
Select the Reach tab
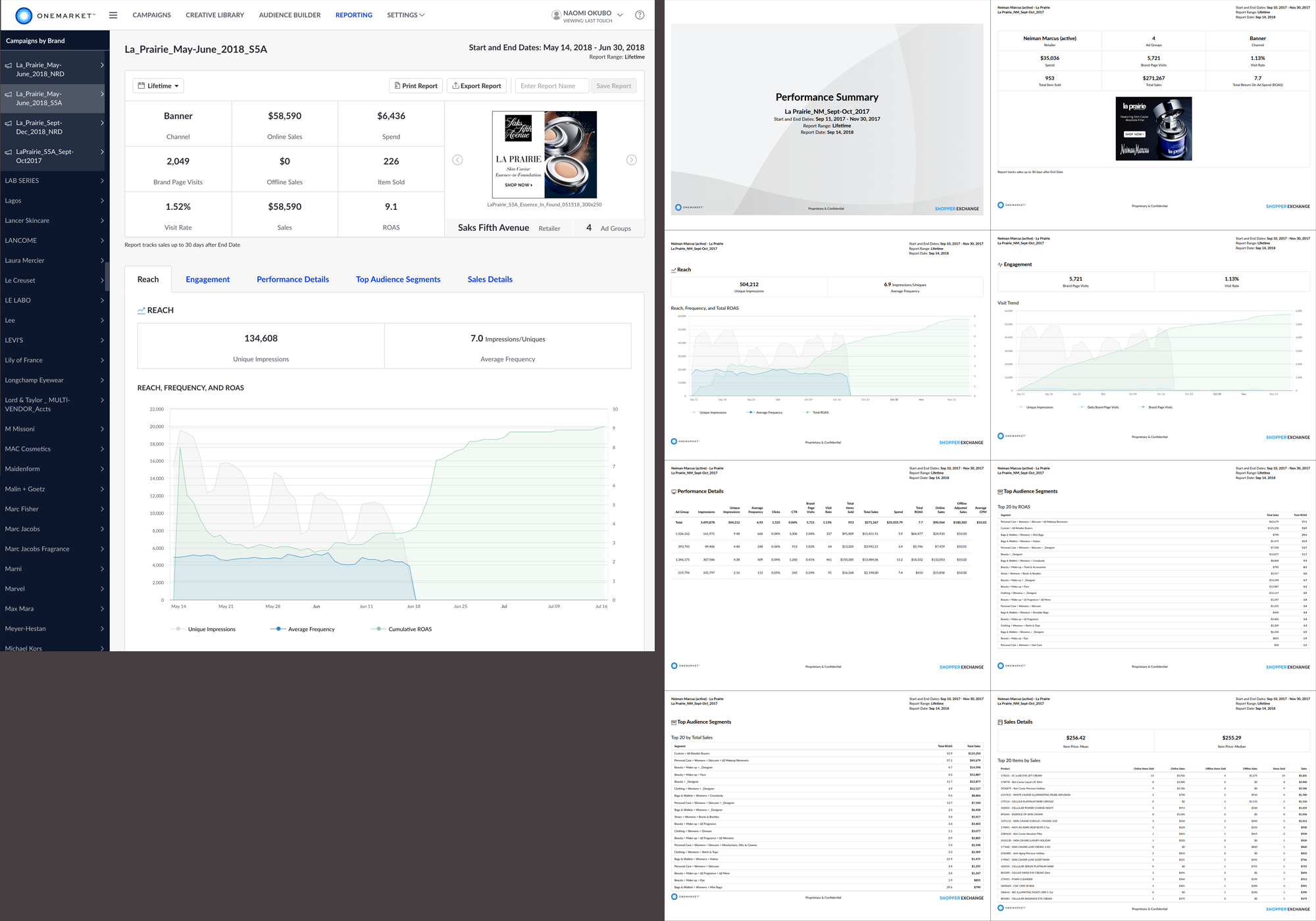[x=148, y=280]
